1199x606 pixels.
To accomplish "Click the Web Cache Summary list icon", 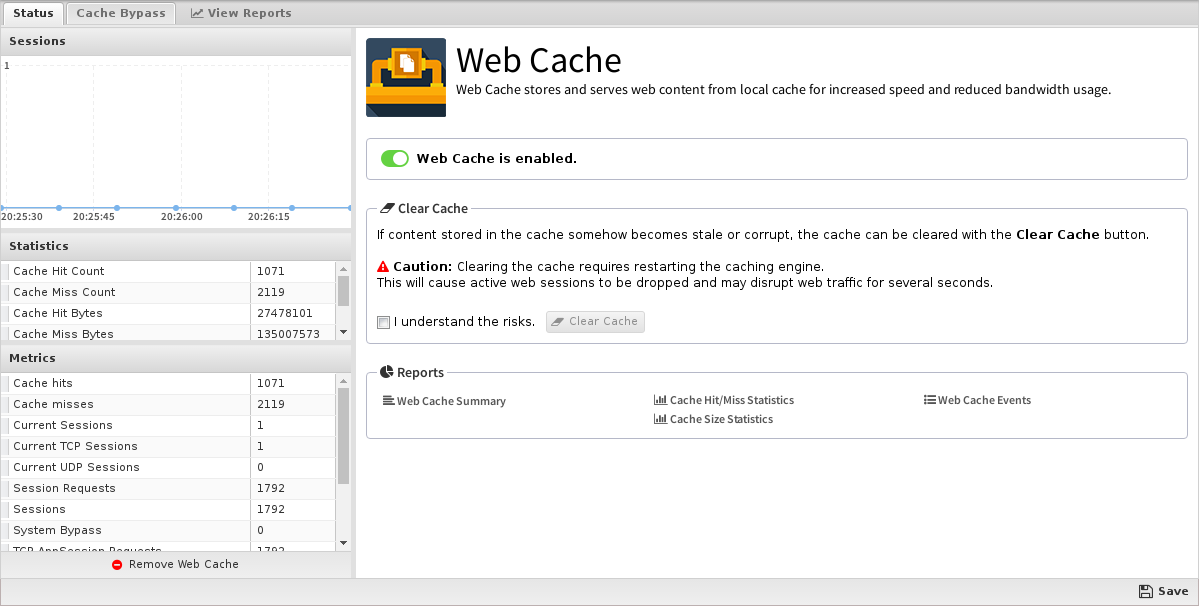I will click(x=389, y=401).
